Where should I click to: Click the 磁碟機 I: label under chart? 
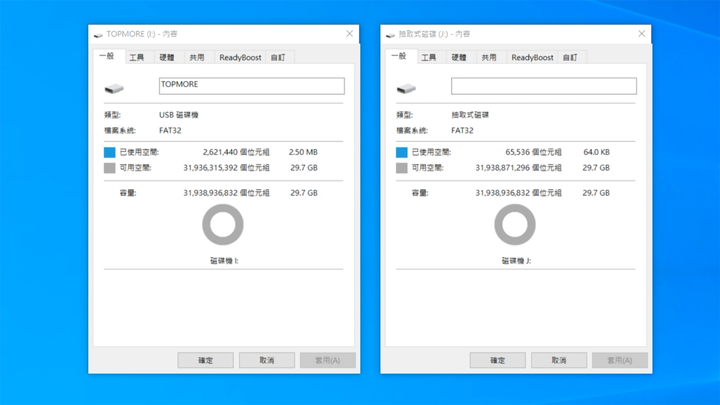224,261
